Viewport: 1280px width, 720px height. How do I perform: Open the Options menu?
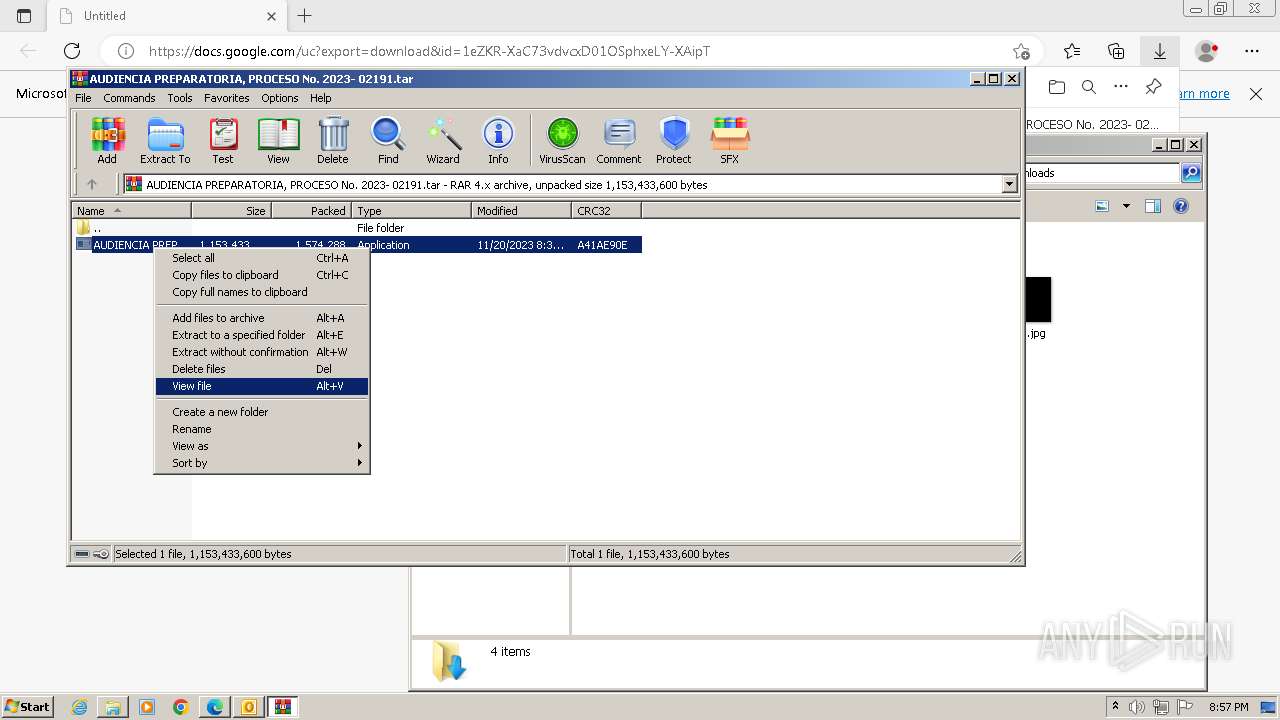click(280, 98)
